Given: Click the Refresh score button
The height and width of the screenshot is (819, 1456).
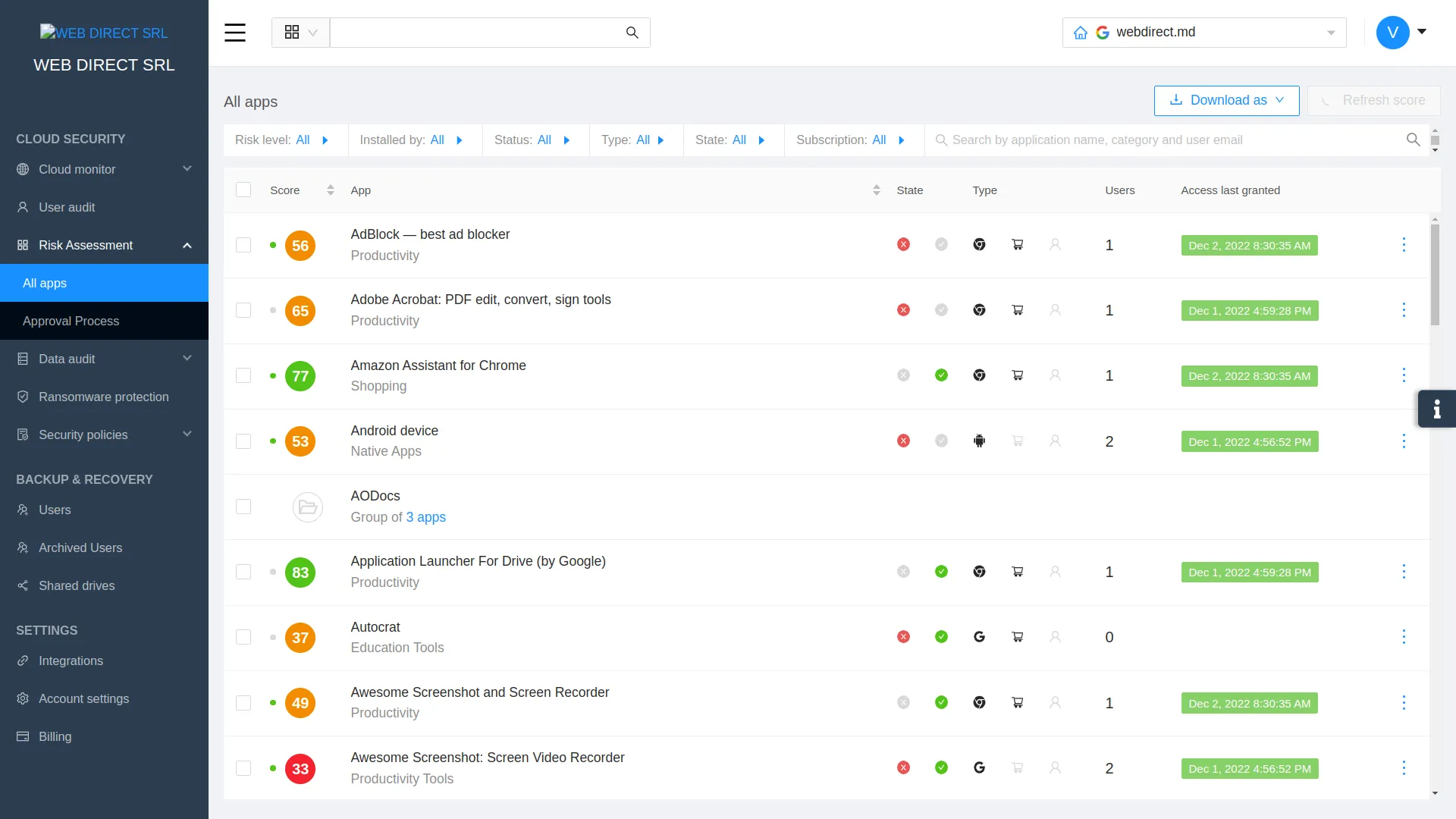Looking at the screenshot, I should coord(1373,101).
